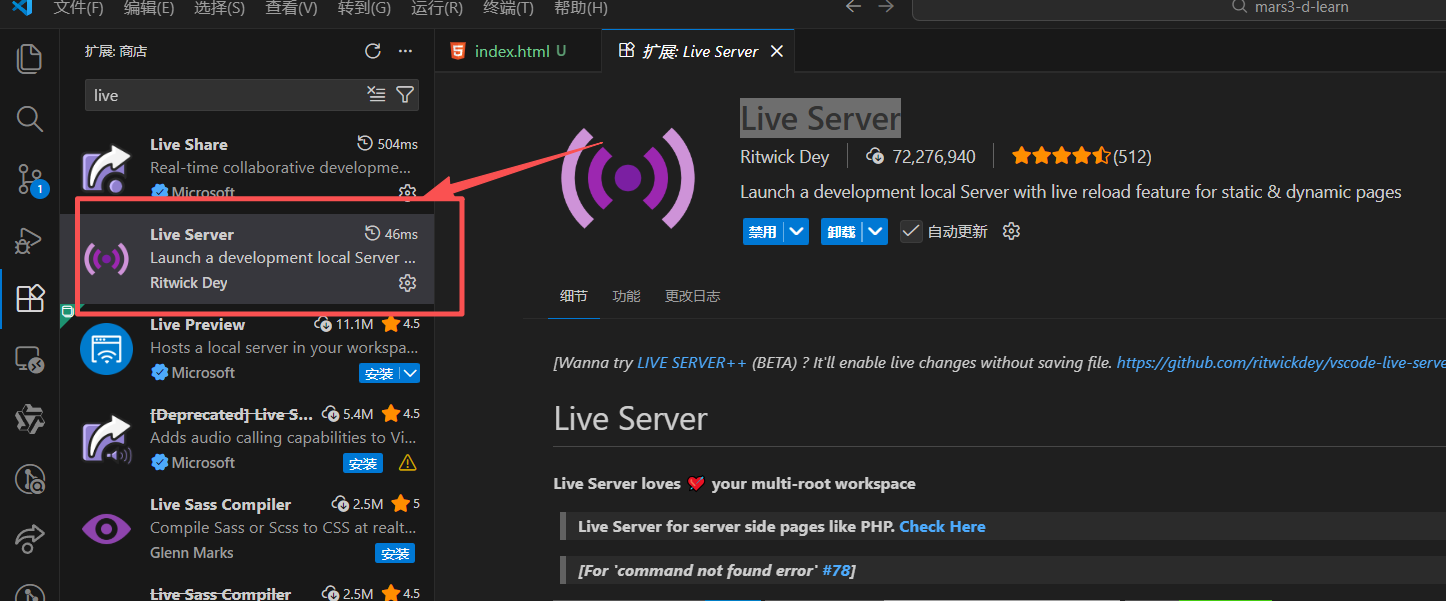The image size is (1446, 601).
Task: Open the Live Share activity bar icon
Action: pos(30,538)
